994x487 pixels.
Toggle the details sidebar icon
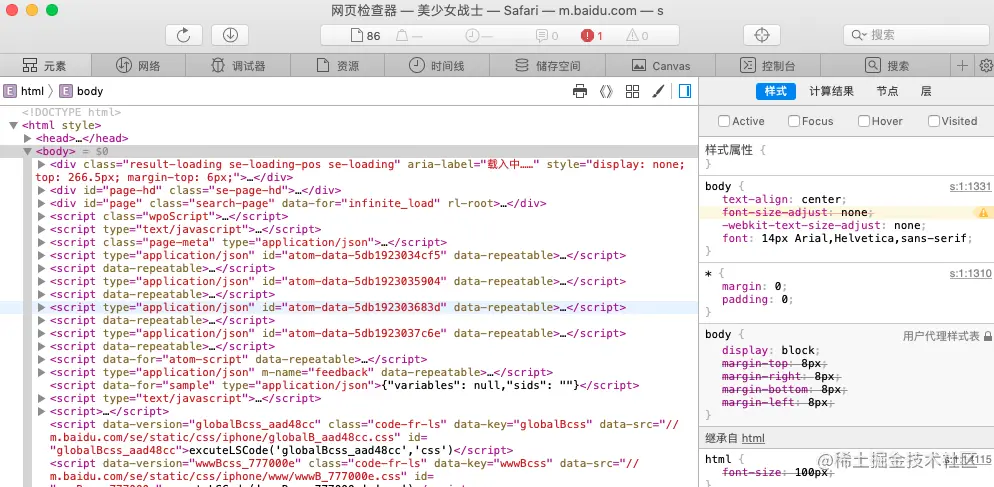point(685,91)
